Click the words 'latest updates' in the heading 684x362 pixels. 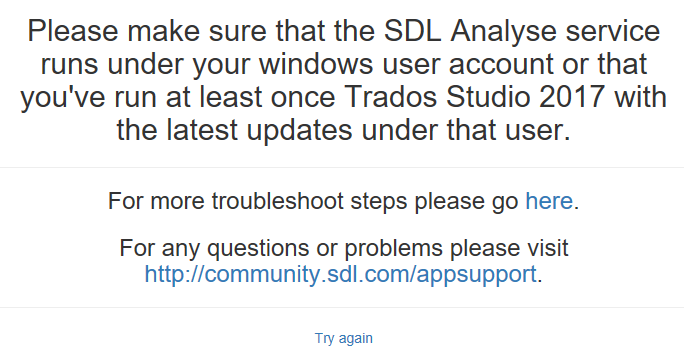(x=259, y=130)
